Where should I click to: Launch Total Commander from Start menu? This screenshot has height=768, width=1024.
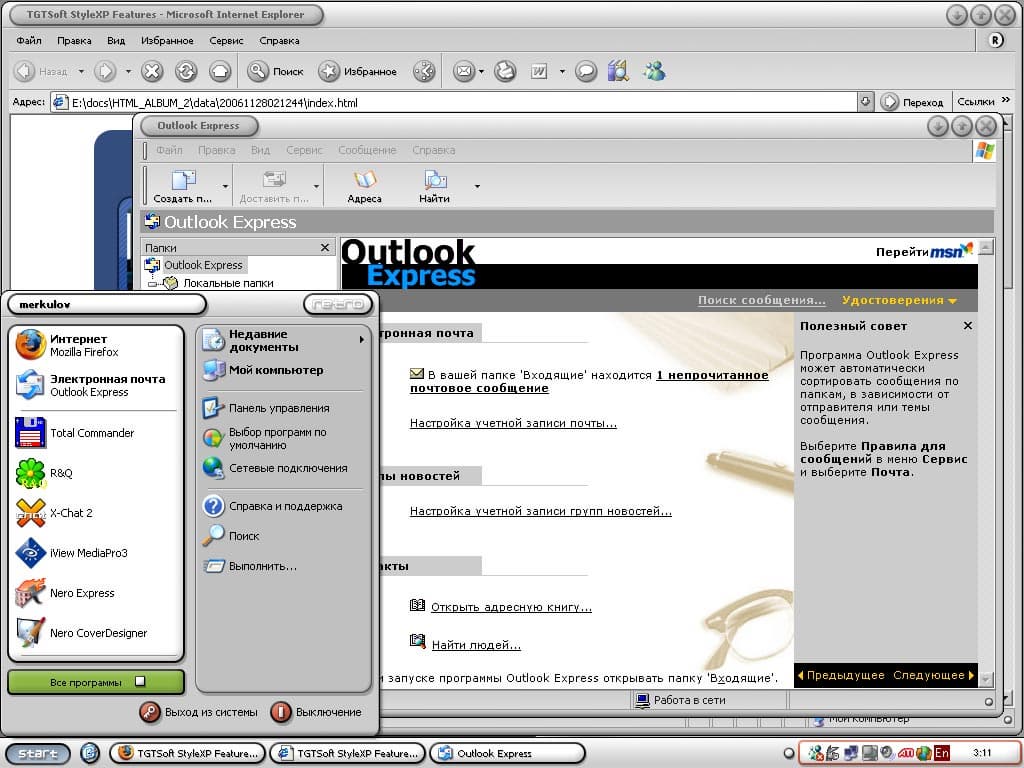95,433
